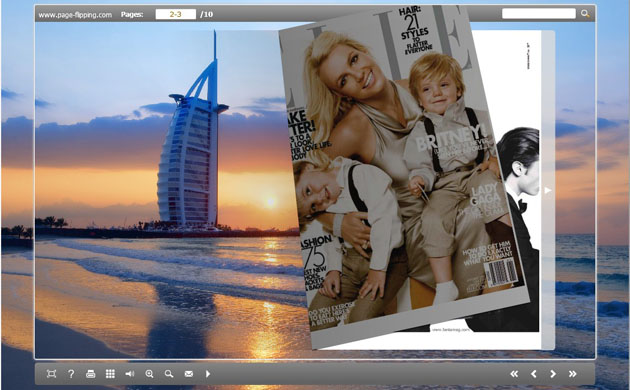The width and height of the screenshot is (630, 390).
Task: Jump to the last page
Action: tap(573, 374)
